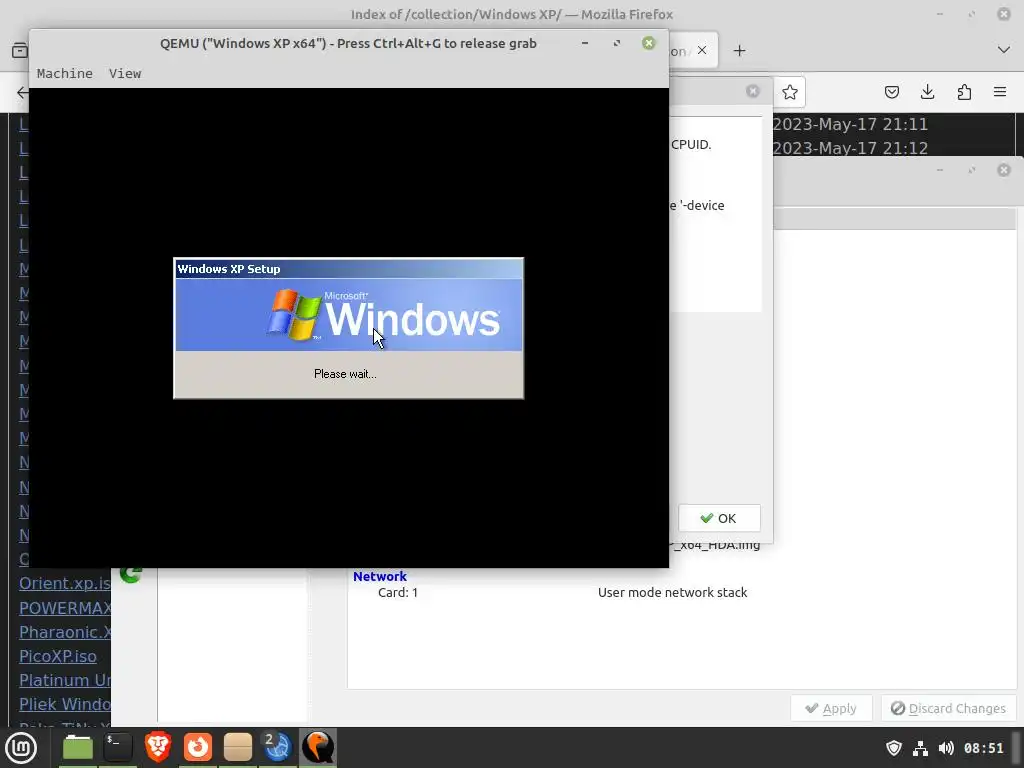
Task: Open Firefox hamburger application menu
Action: [x=1000, y=92]
